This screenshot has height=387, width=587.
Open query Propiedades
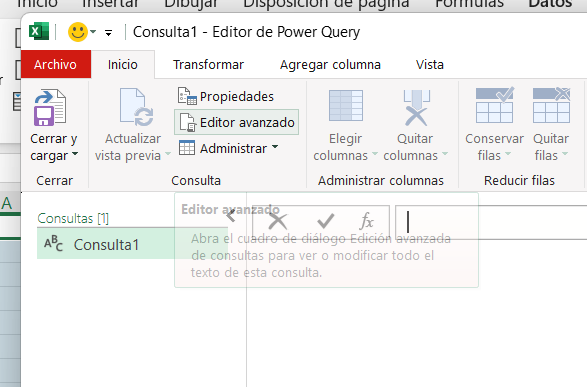[x=226, y=97]
